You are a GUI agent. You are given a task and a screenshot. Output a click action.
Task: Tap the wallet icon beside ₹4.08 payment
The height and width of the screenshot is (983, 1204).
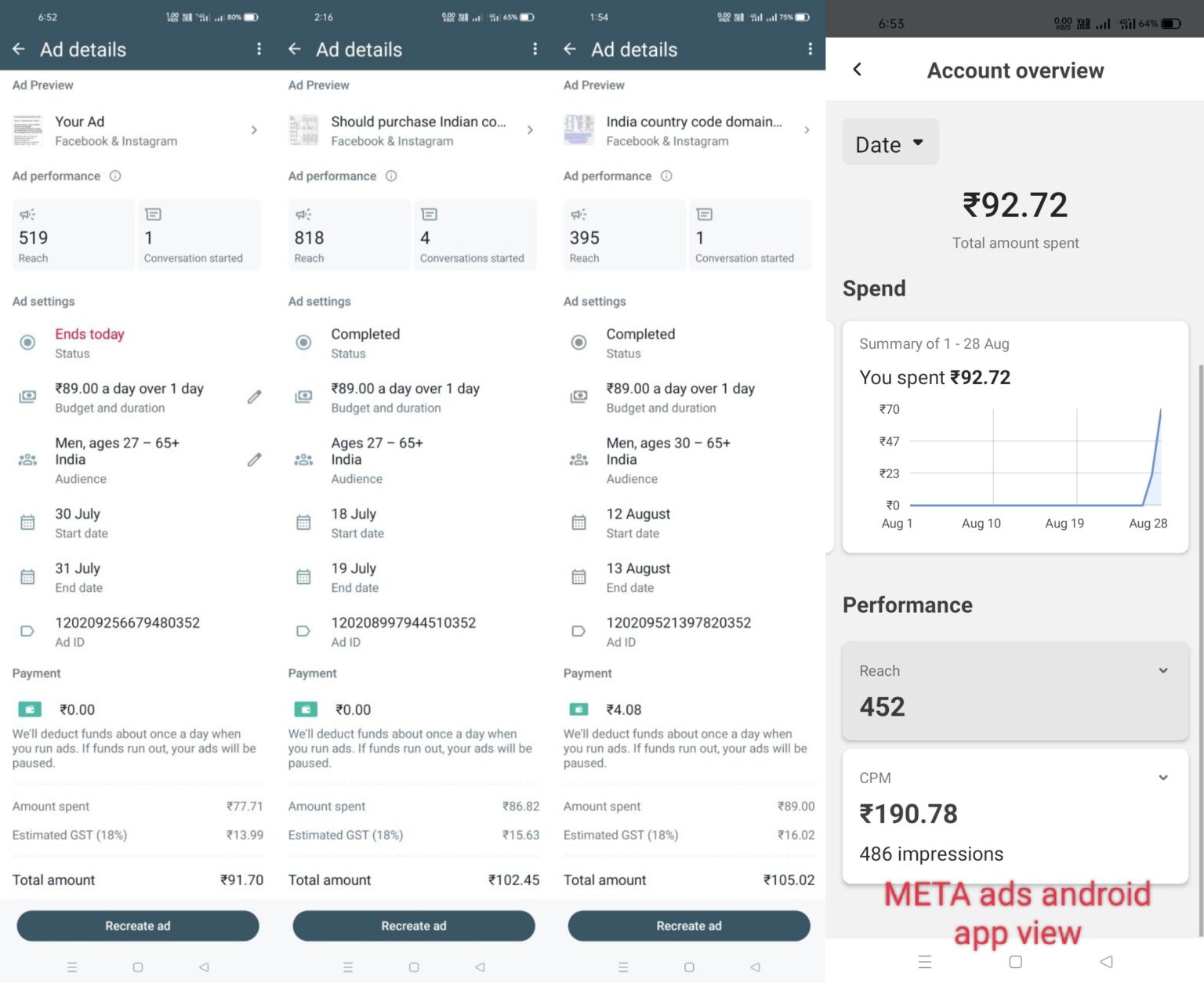coord(578,709)
